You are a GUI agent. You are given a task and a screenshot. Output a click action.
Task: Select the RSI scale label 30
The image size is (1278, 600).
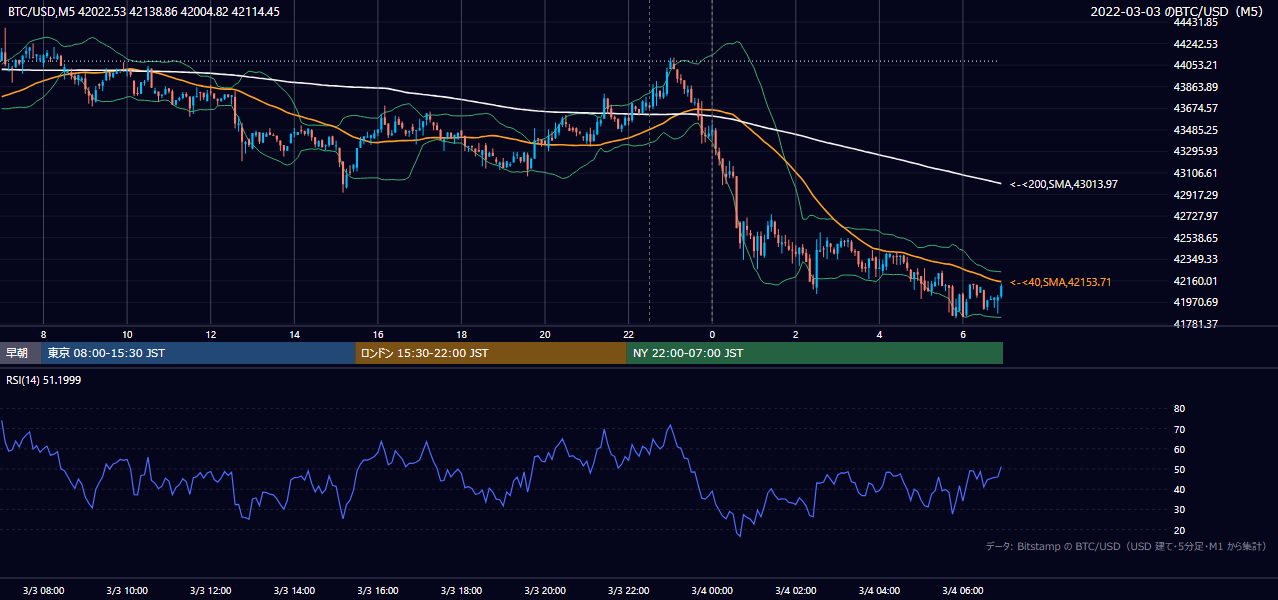[1179, 509]
